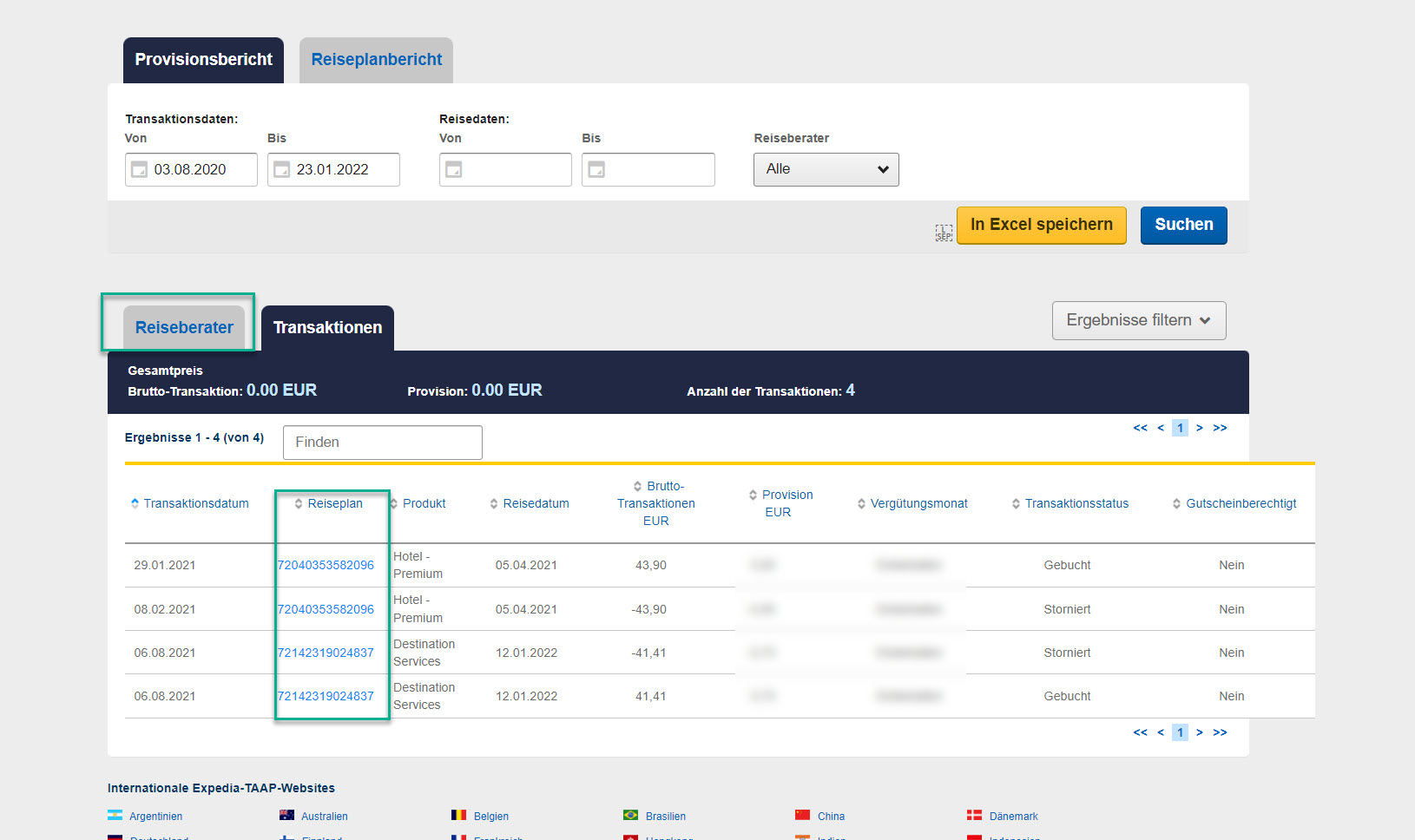Click the Belgien flag icon
The height and width of the screenshot is (840, 1415).
(458, 815)
